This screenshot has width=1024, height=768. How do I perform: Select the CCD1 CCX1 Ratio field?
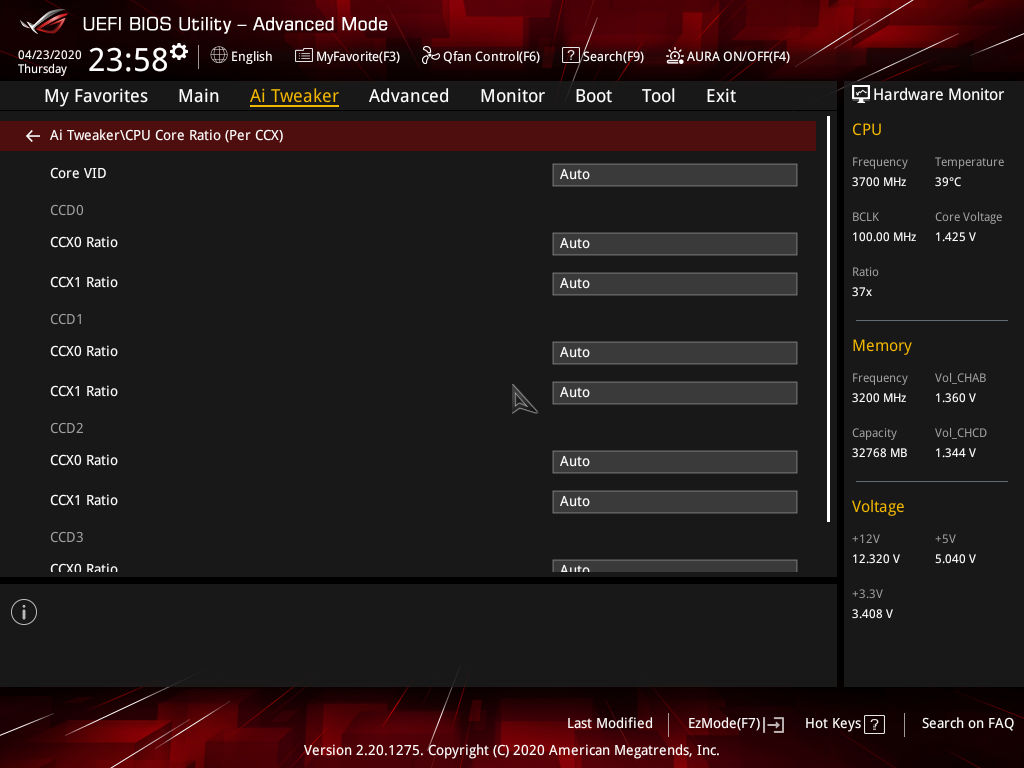coord(675,392)
